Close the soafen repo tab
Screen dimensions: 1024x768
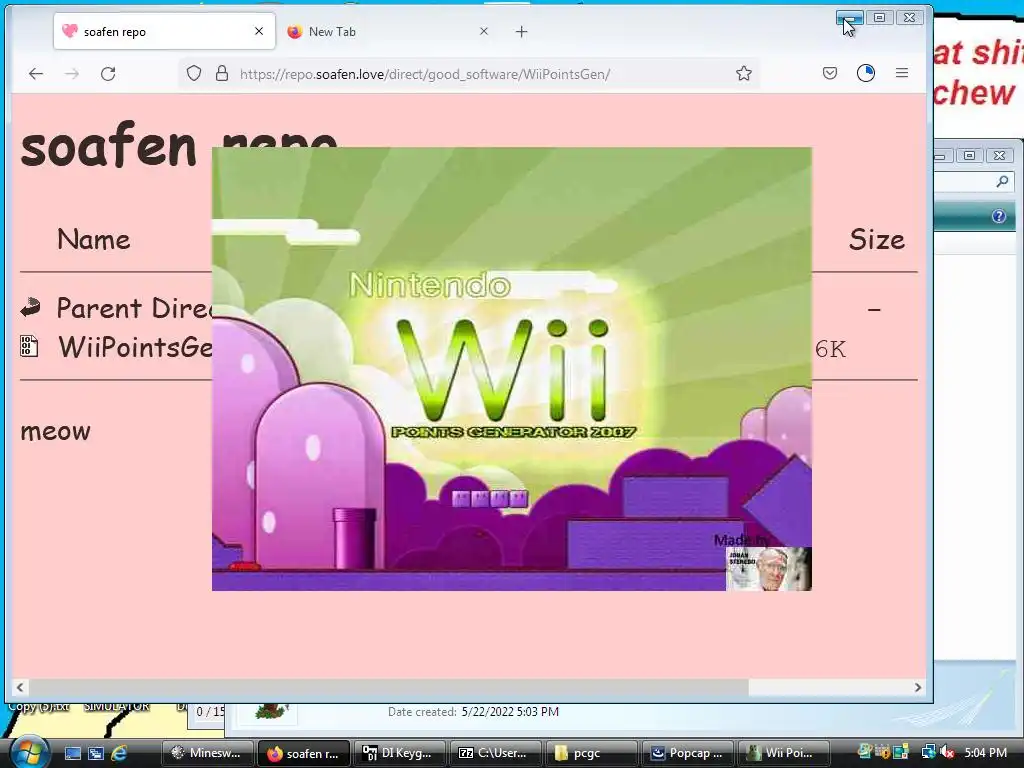click(259, 31)
